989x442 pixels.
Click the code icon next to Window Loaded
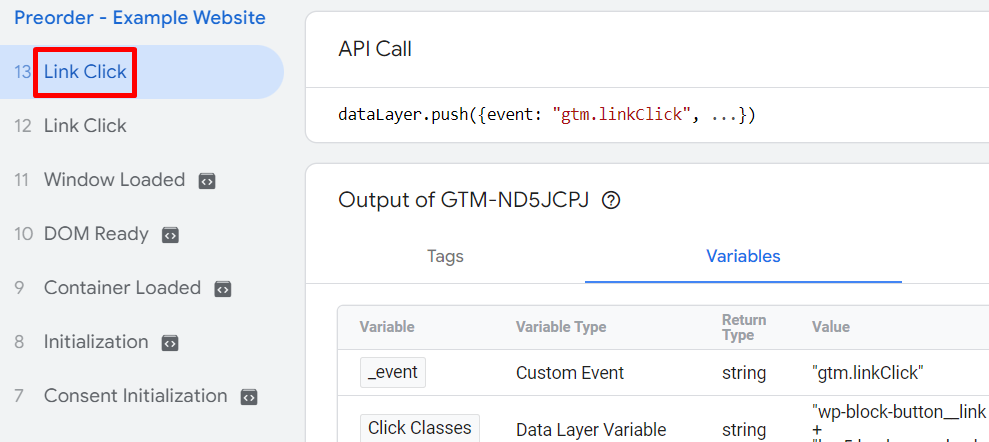(x=207, y=181)
